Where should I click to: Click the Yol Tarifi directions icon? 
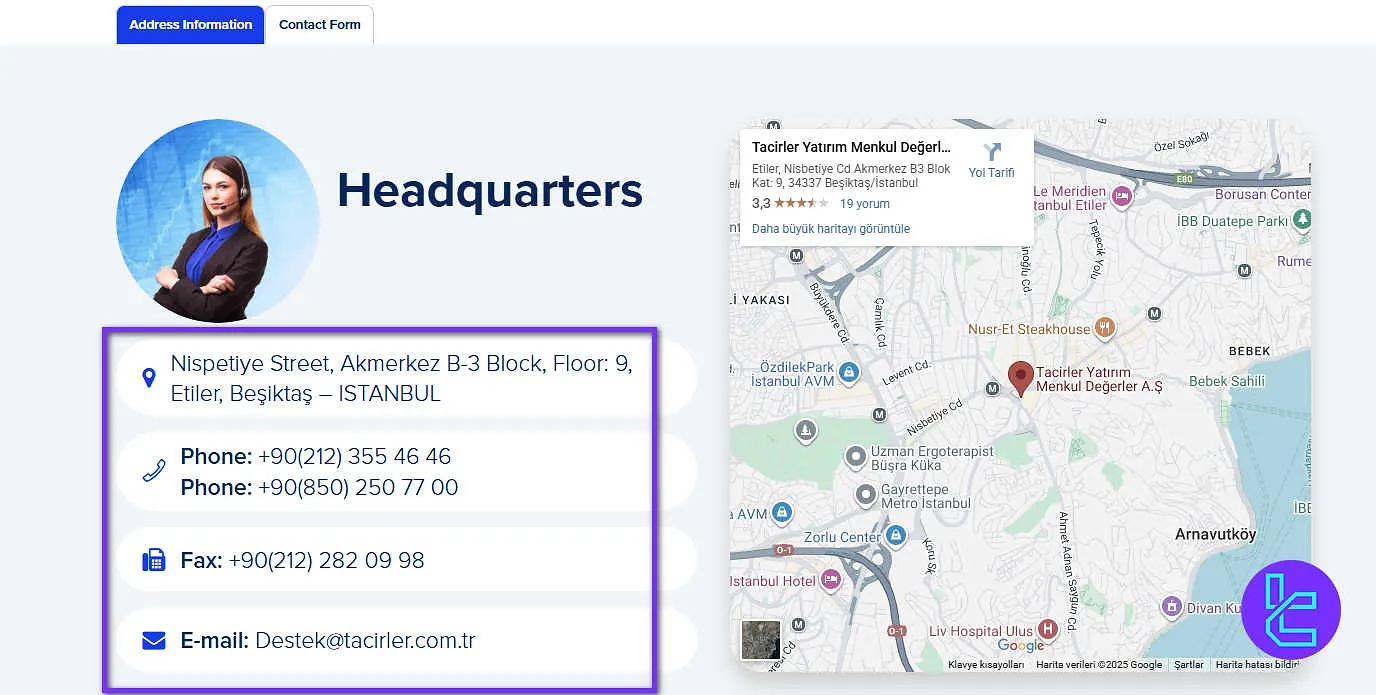(x=991, y=153)
